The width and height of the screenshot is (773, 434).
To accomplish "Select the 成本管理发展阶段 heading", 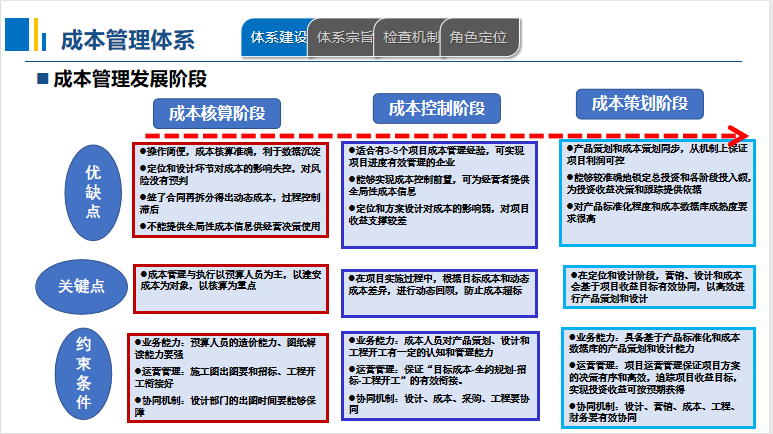I will (x=130, y=79).
